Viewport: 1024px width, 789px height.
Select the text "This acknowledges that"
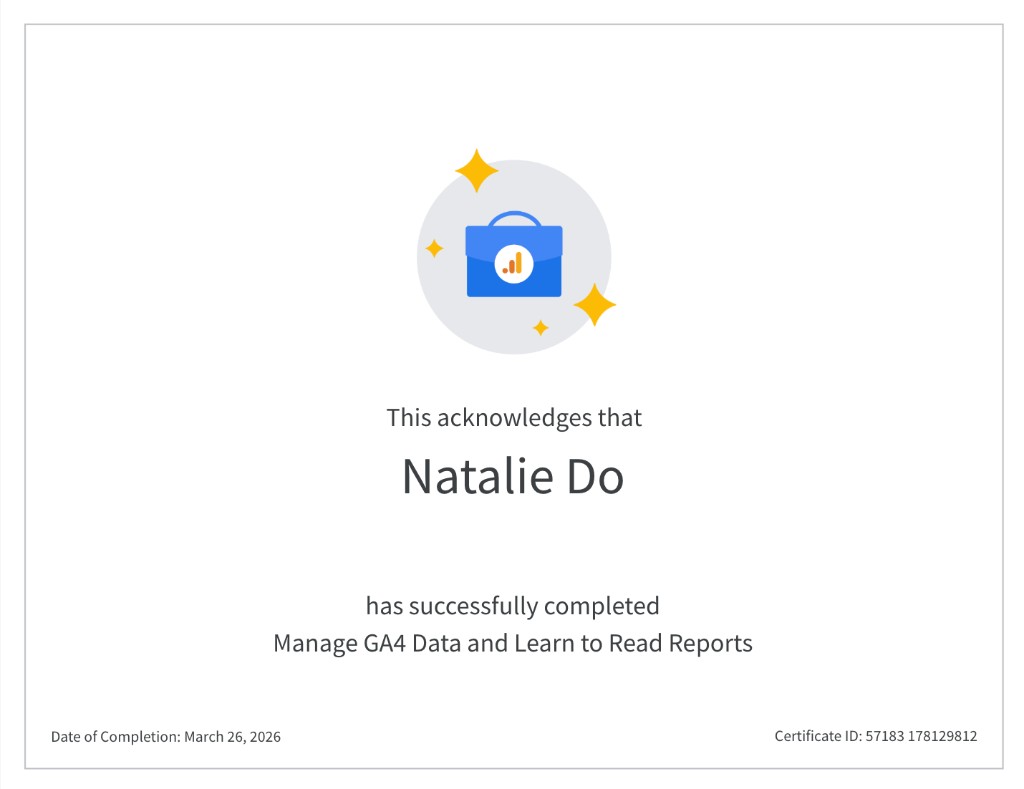[x=514, y=418]
